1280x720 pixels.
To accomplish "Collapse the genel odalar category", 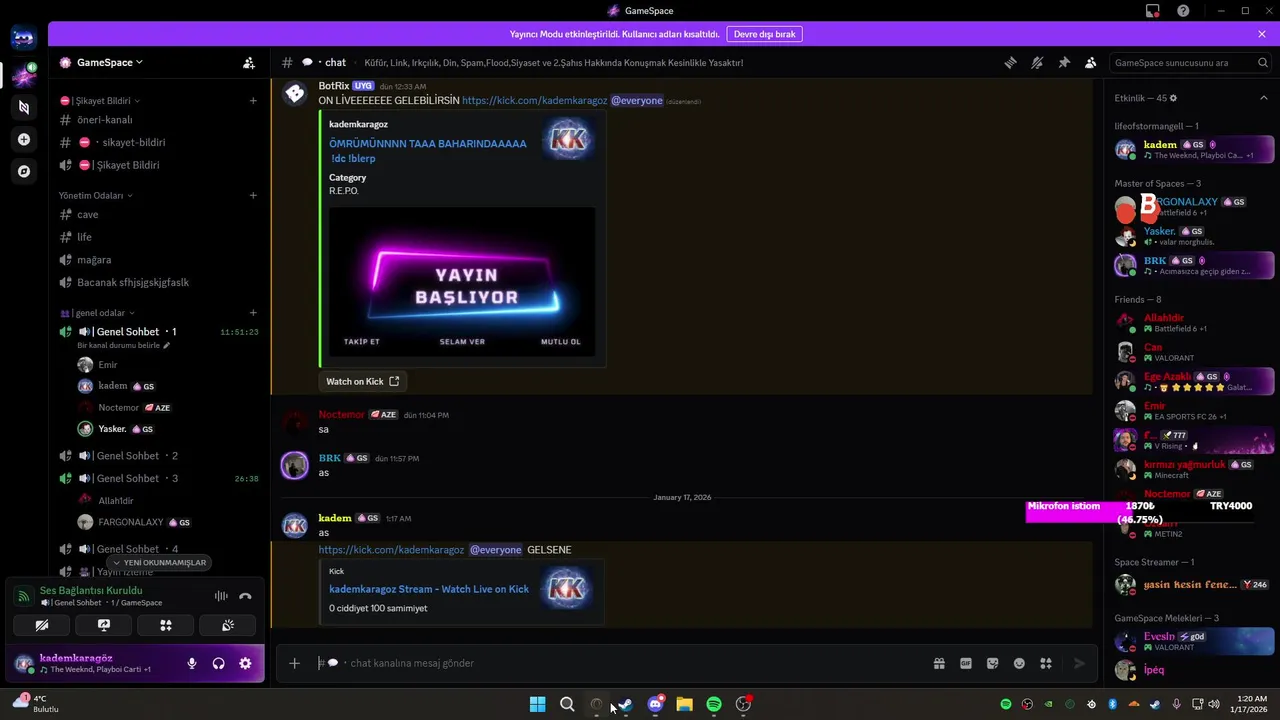I will click(97, 313).
